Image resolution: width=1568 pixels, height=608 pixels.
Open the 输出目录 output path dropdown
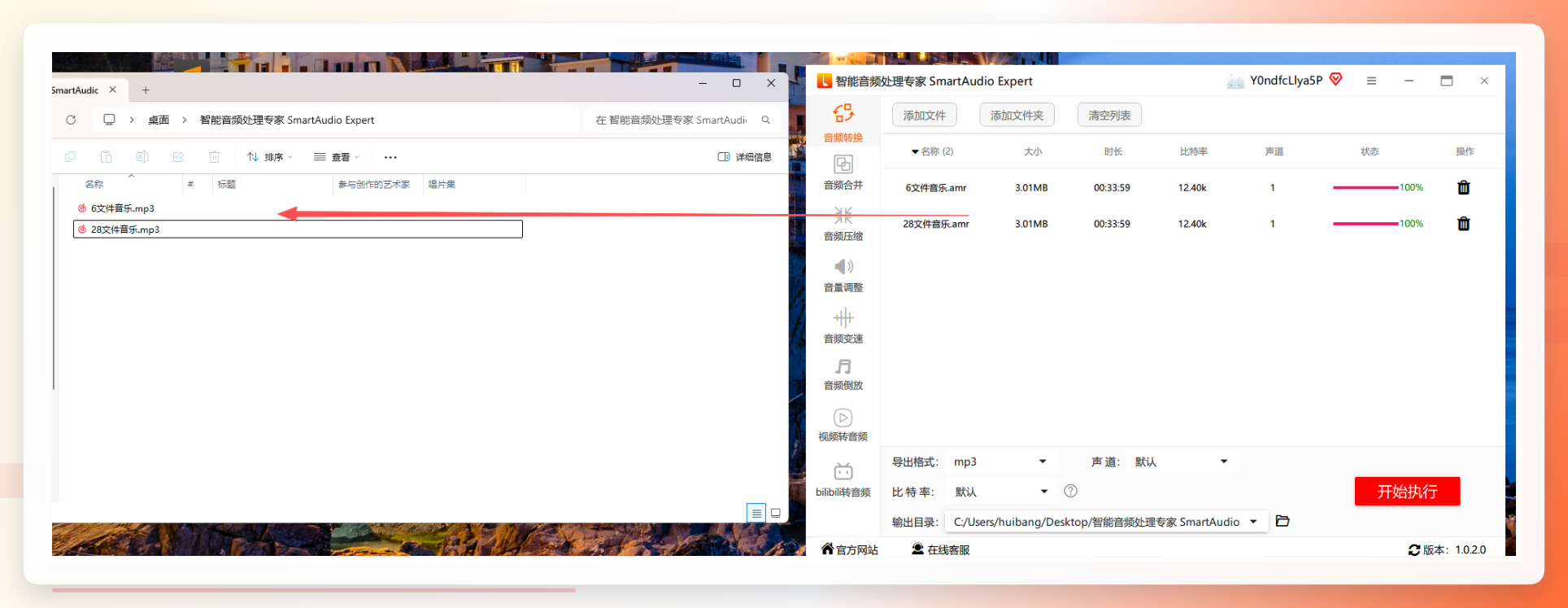coord(1253,522)
